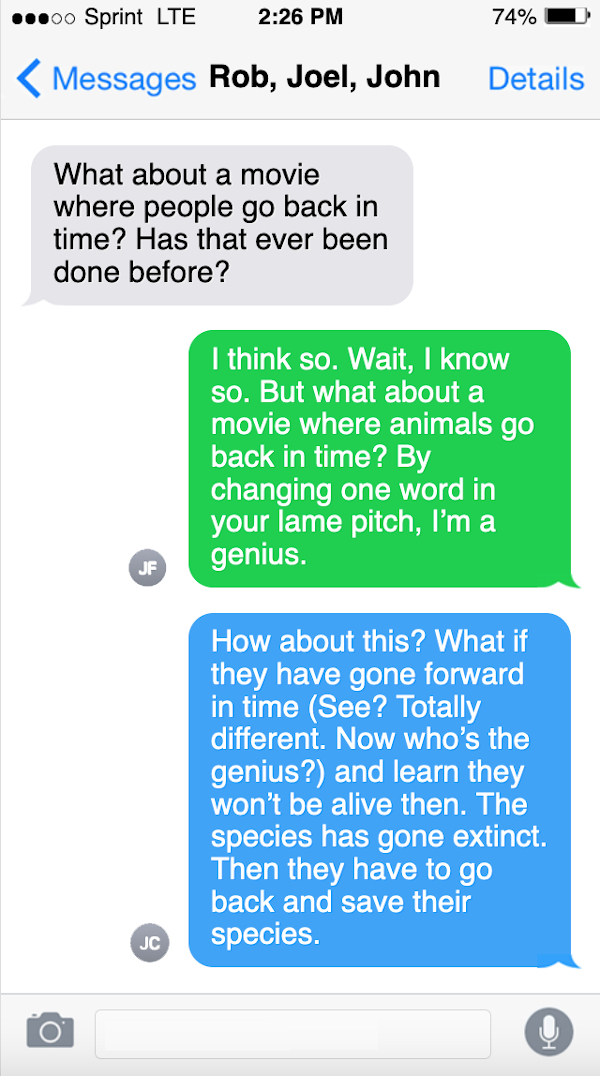600x1076 pixels.
Task: Tap the gray 'go back in time' message
Action: 221,223
